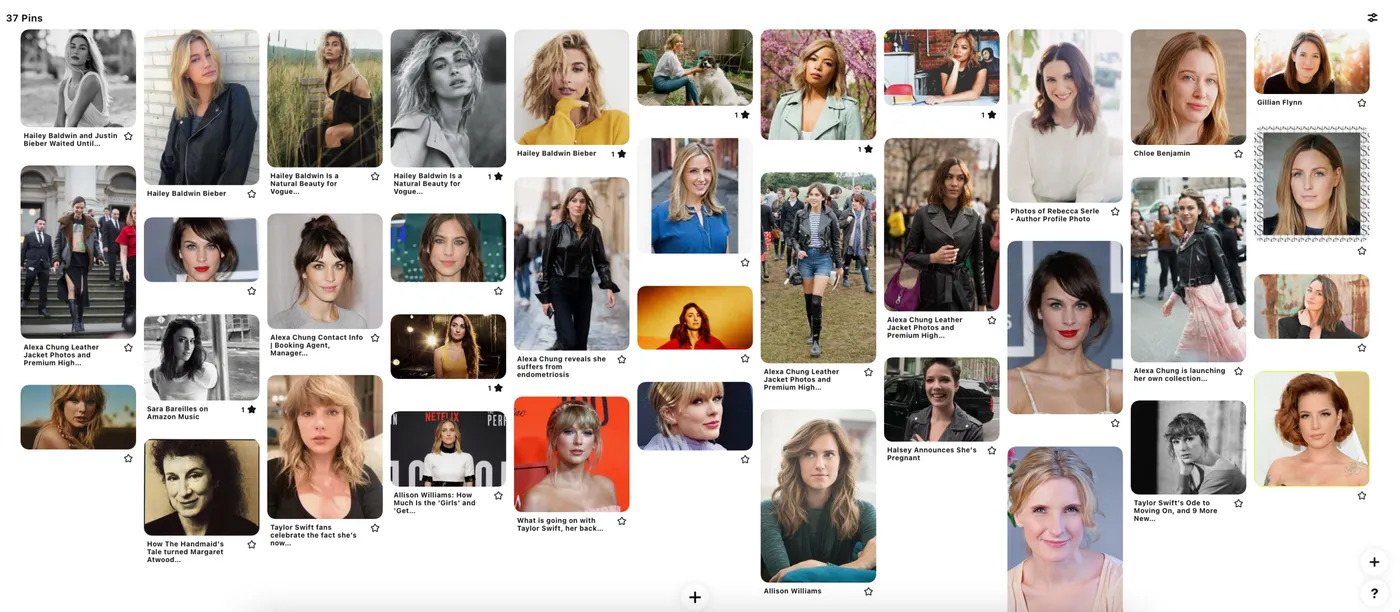Click the 37 Pins count label

tap(24, 18)
